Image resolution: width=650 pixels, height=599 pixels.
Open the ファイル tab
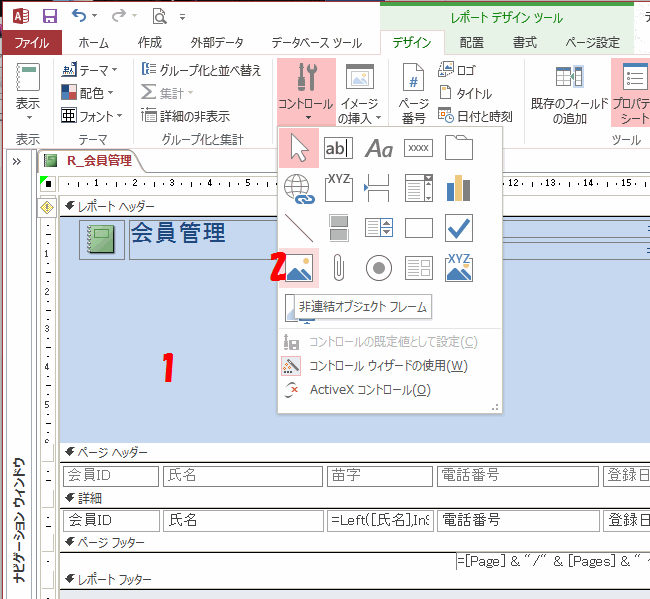32,42
